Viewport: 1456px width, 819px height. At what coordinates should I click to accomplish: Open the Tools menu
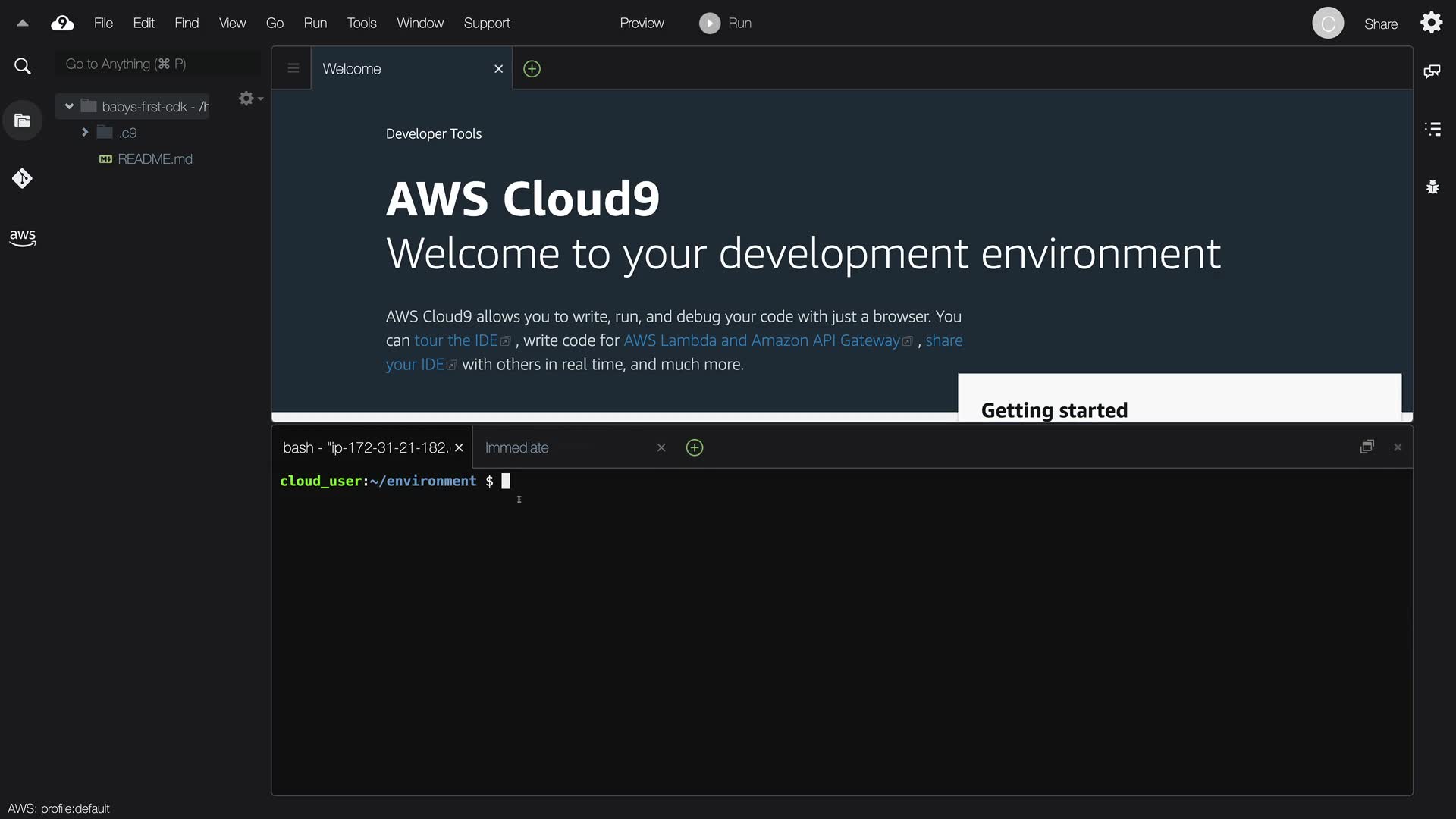(362, 24)
